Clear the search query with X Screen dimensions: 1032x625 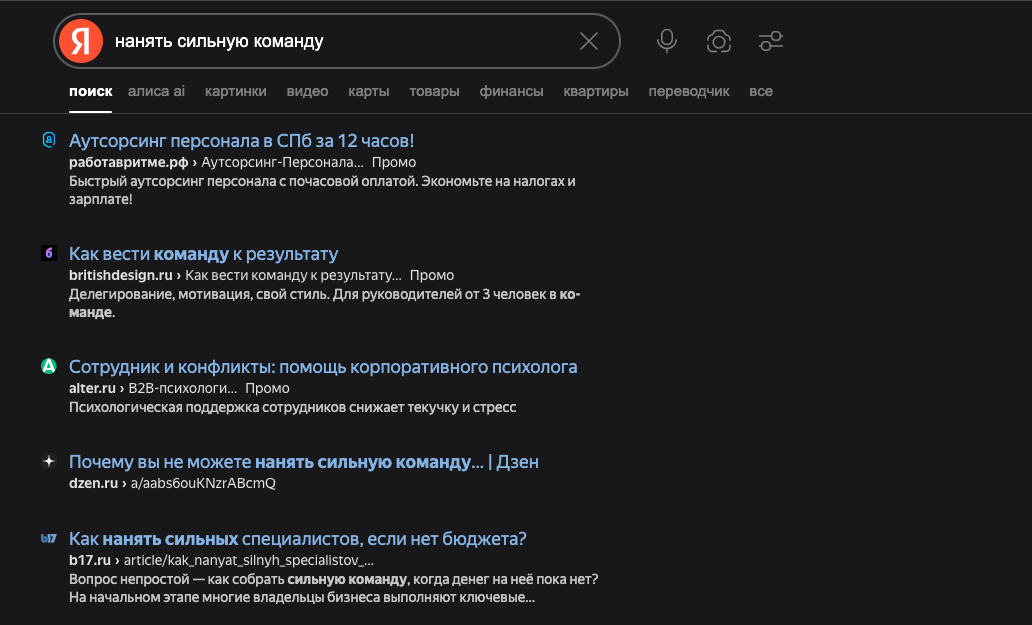(589, 41)
